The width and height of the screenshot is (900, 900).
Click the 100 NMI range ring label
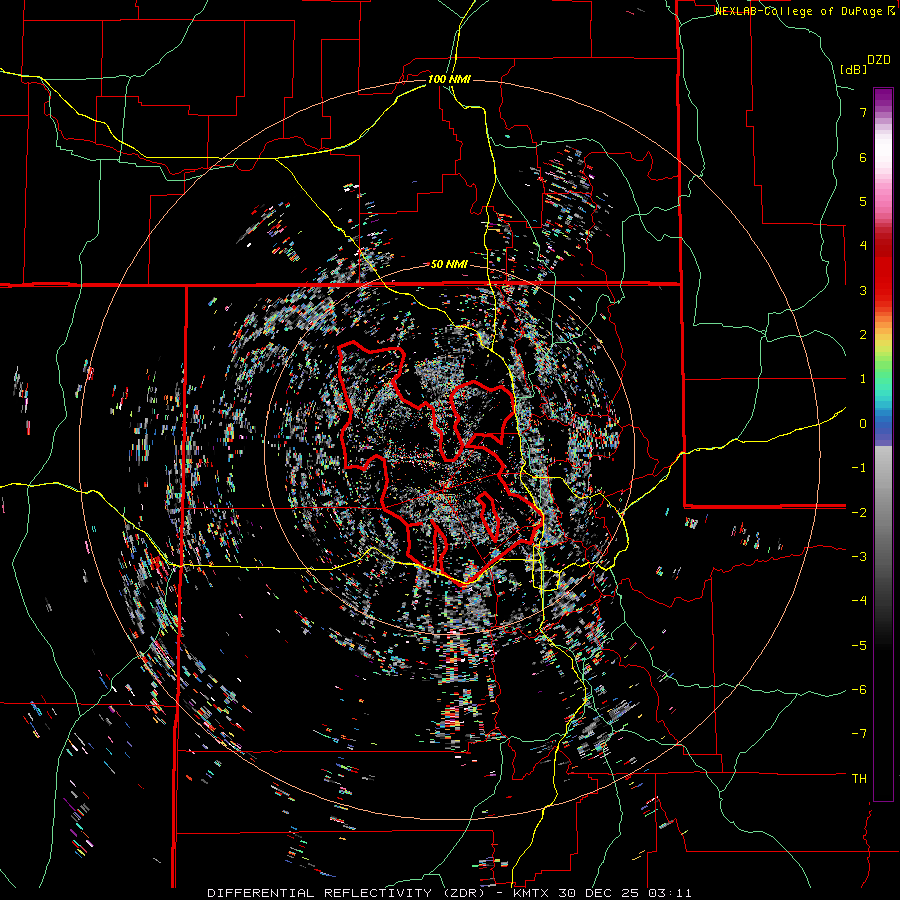(x=449, y=79)
